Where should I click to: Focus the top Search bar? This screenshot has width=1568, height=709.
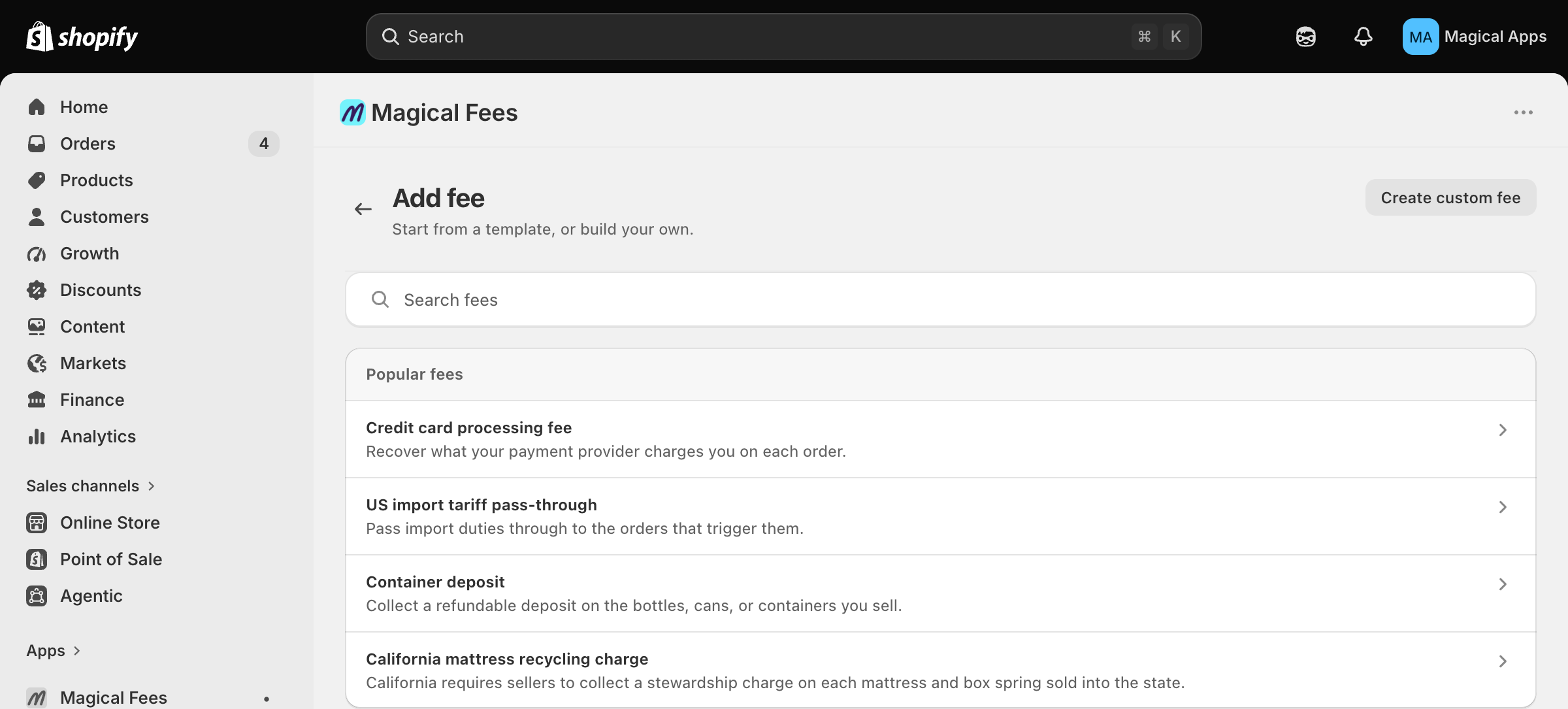coord(783,37)
